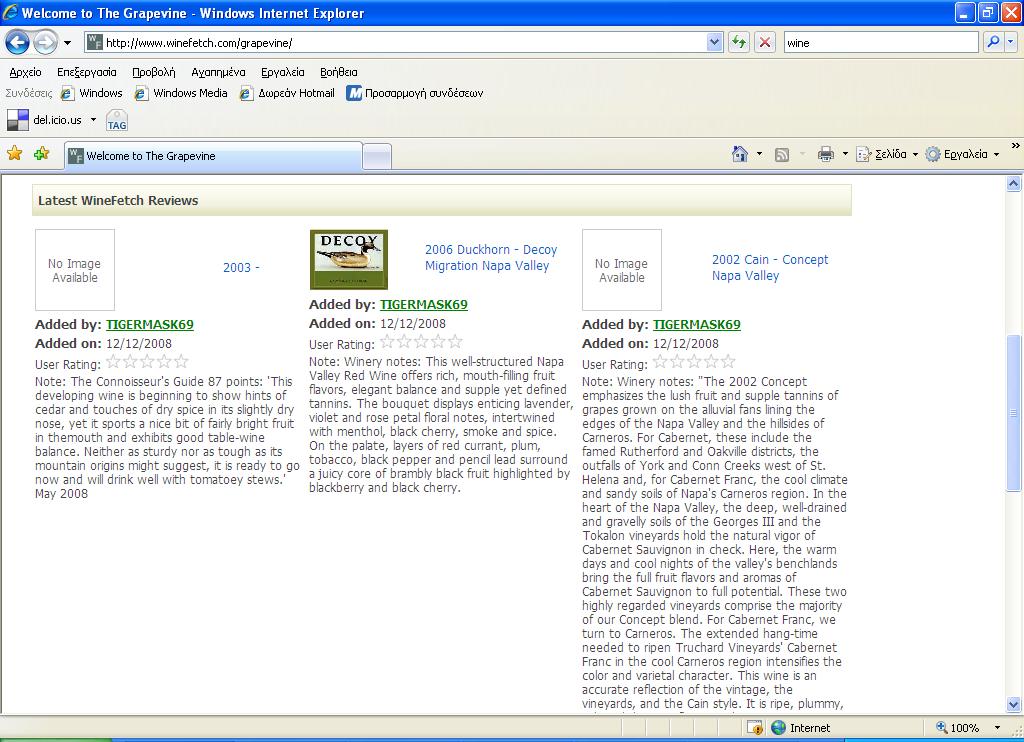
Task: Click 'No Image Available' box for 2002 Cain
Action: tap(622, 270)
